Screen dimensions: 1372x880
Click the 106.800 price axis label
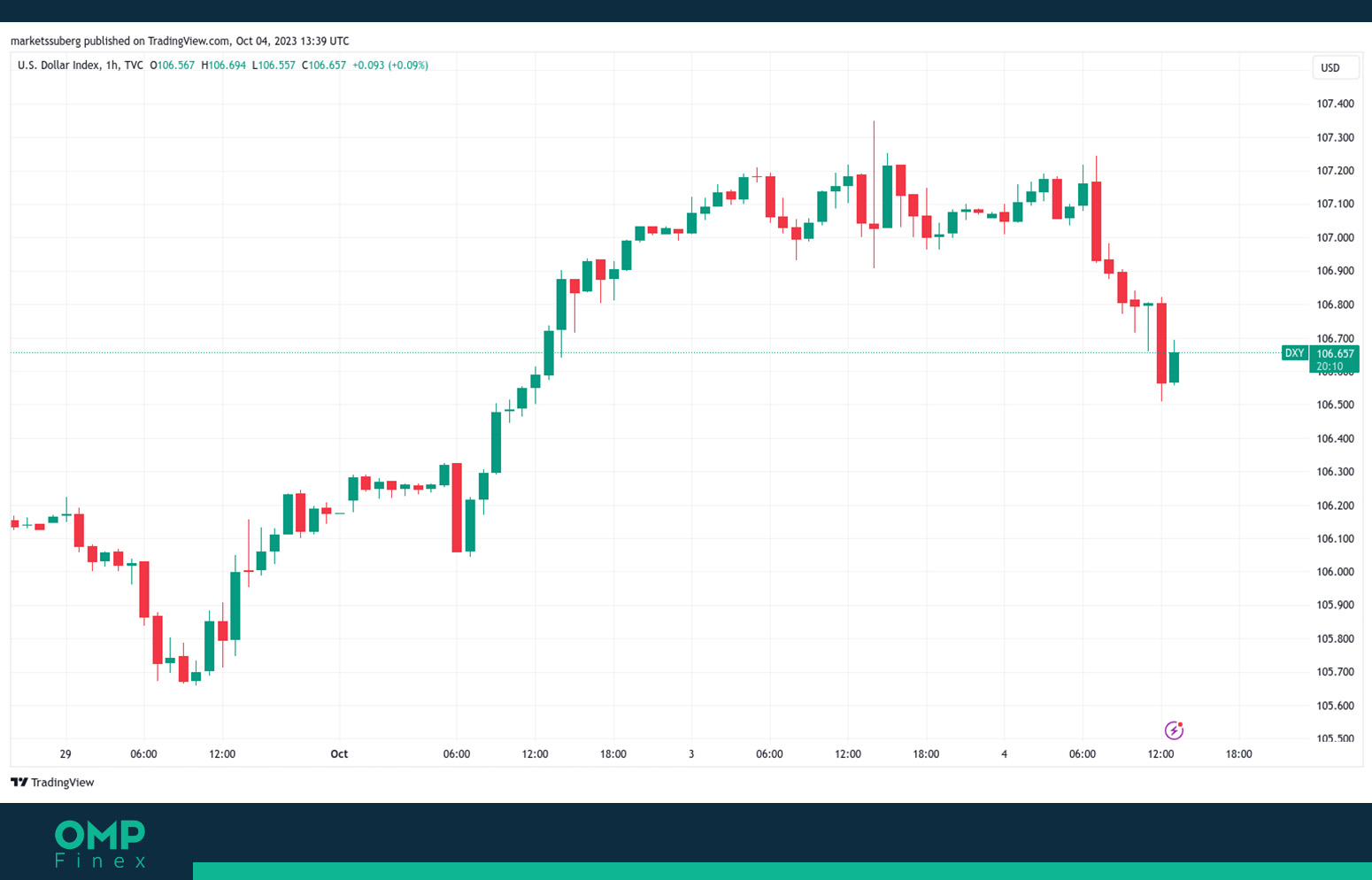[x=1335, y=305]
